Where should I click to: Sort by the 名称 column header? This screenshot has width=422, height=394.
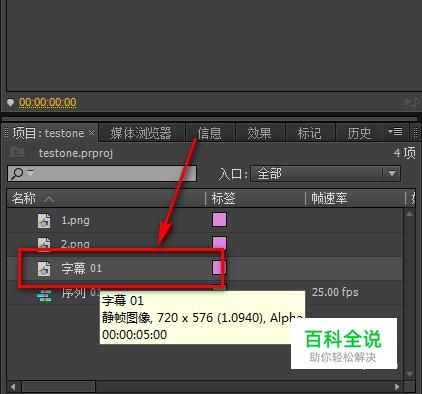tap(23, 198)
